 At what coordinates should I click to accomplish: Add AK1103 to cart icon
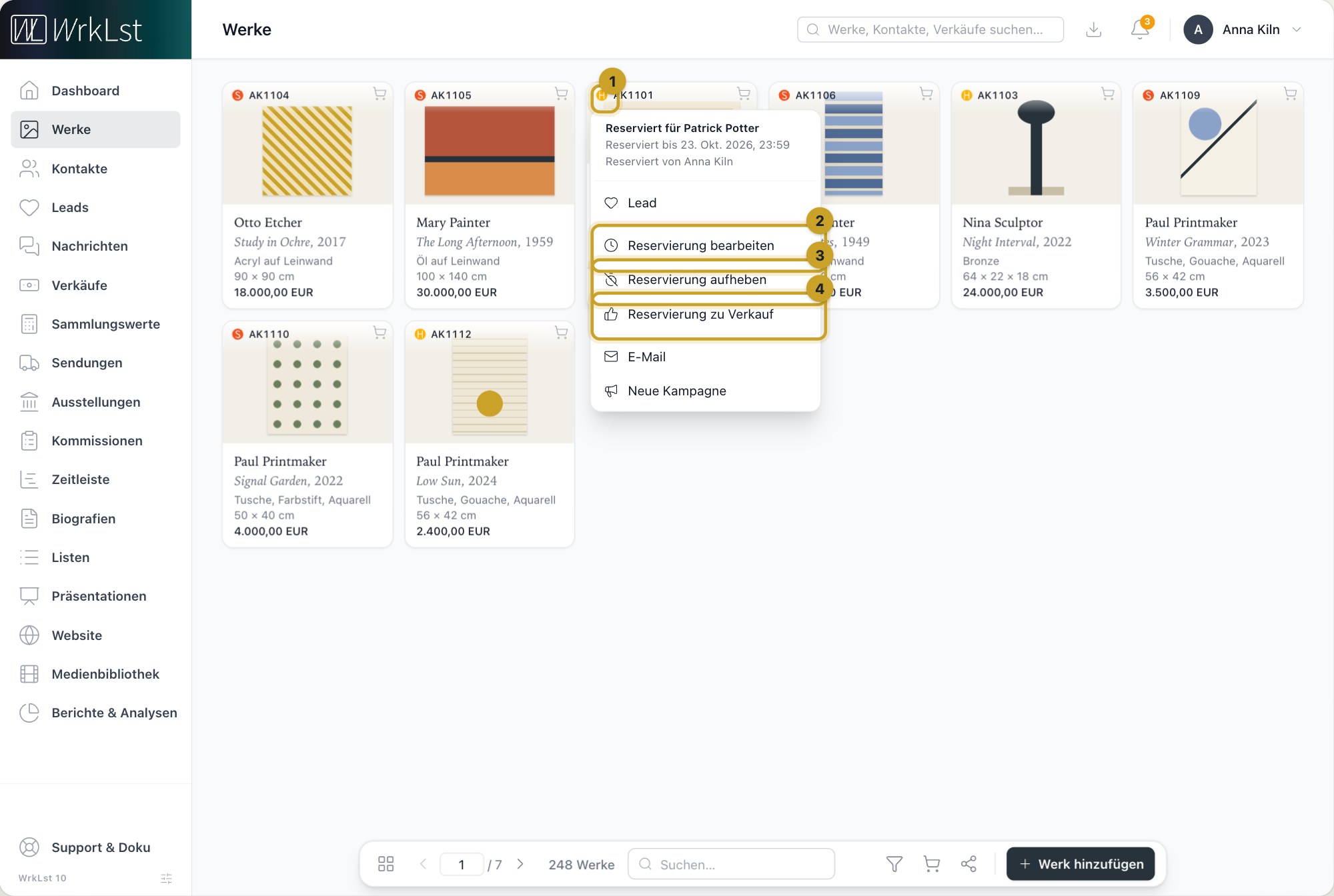[x=1108, y=94]
